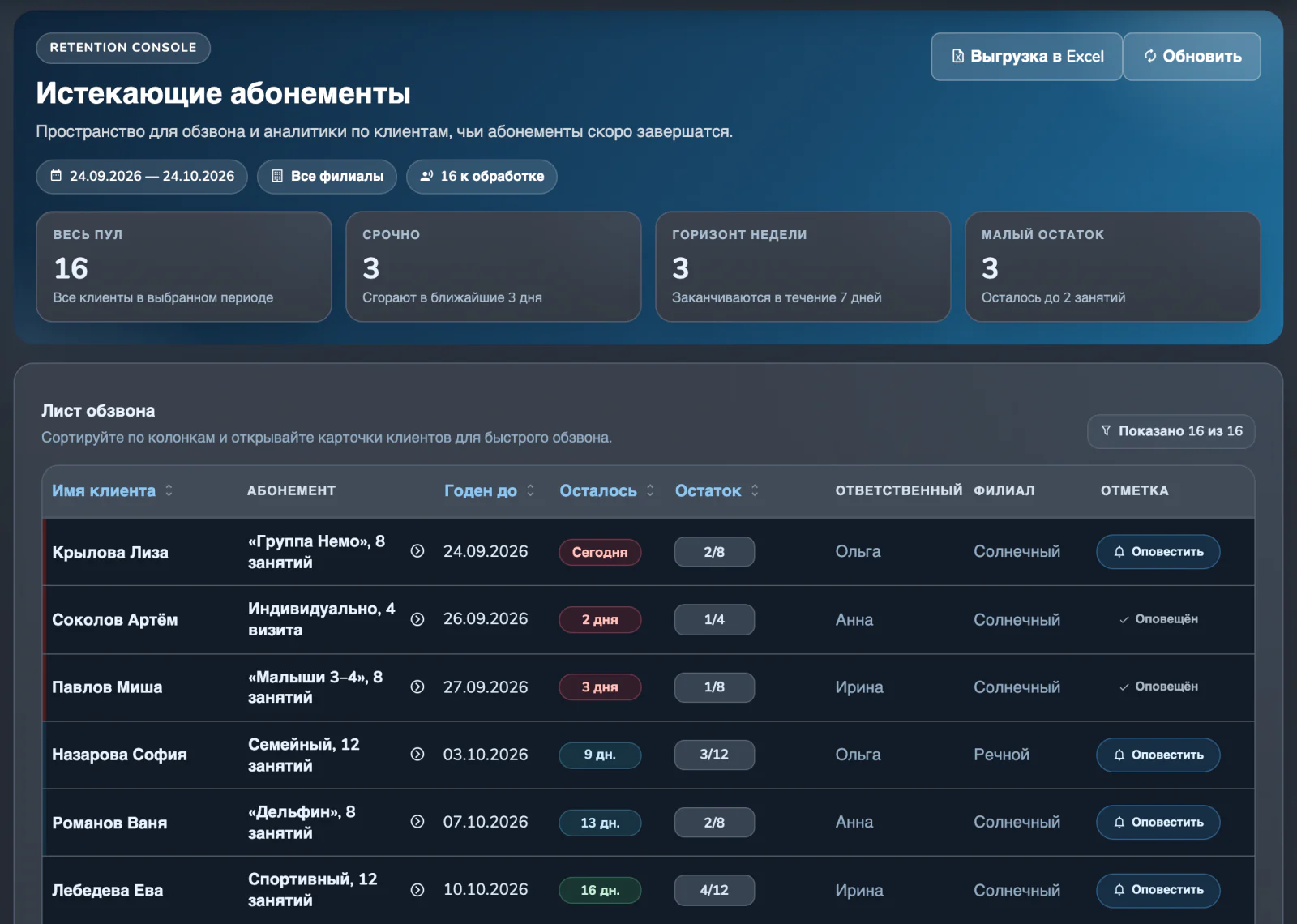The width and height of the screenshot is (1297, 924).
Task: Select the Срочно summary card
Action: coord(494,267)
